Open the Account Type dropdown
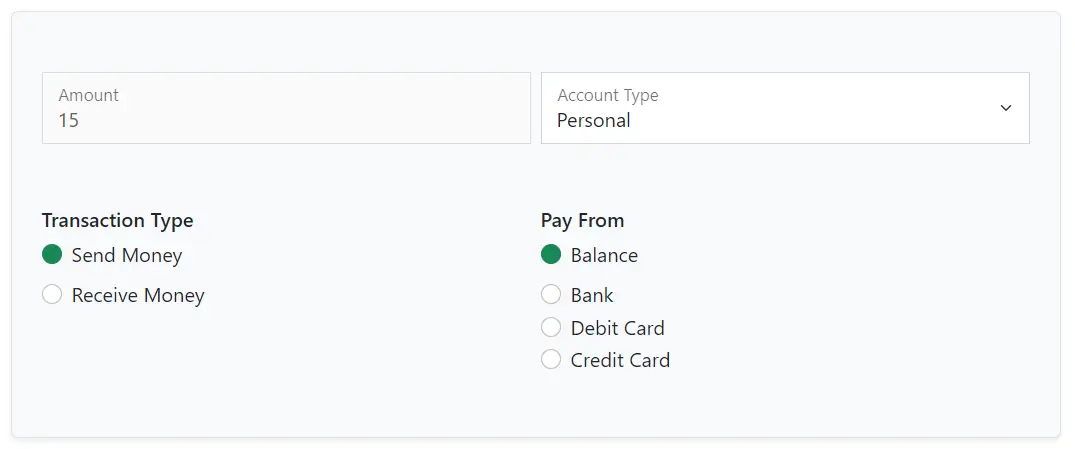The image size is (1075, 449). 785,108
